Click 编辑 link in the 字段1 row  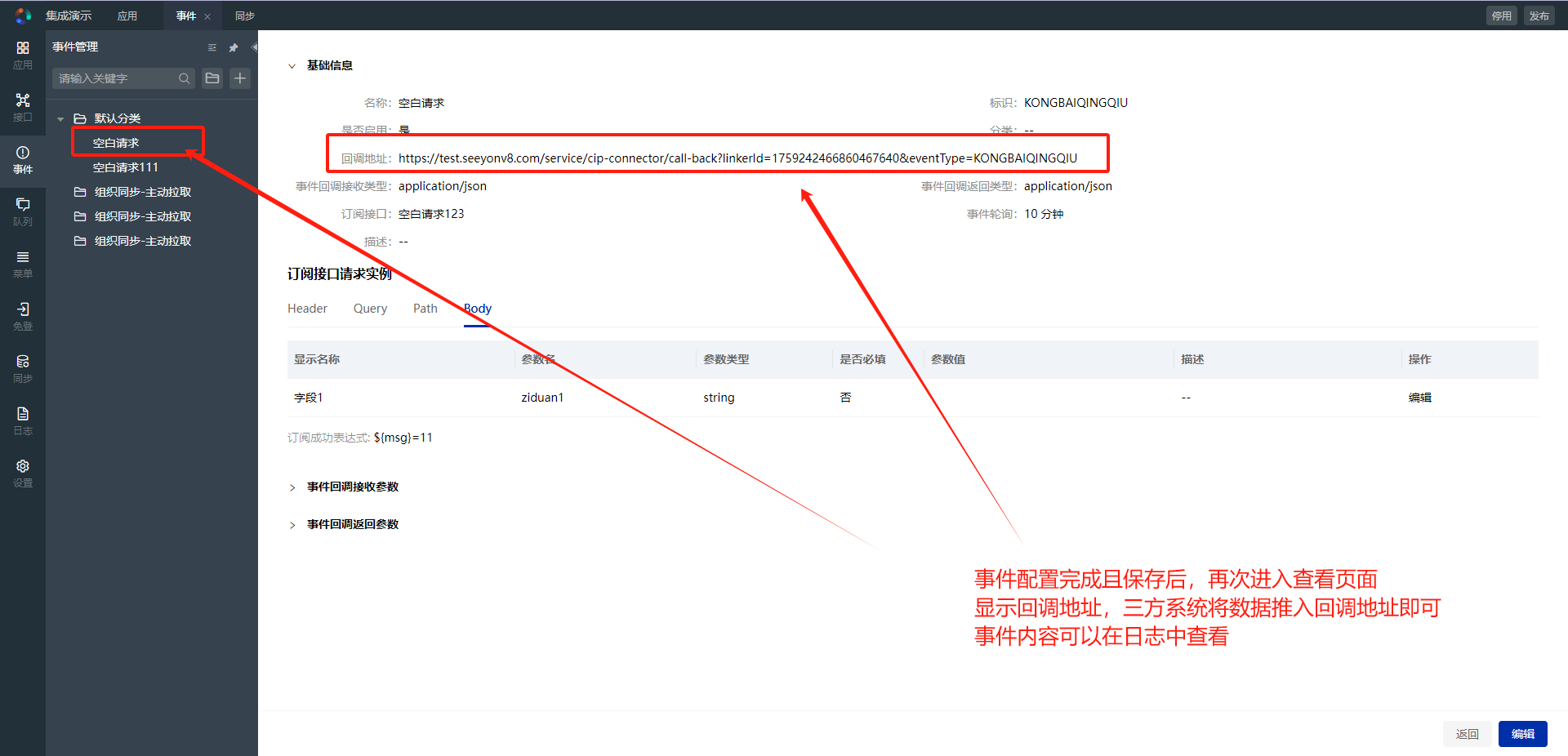point(1419,398)
